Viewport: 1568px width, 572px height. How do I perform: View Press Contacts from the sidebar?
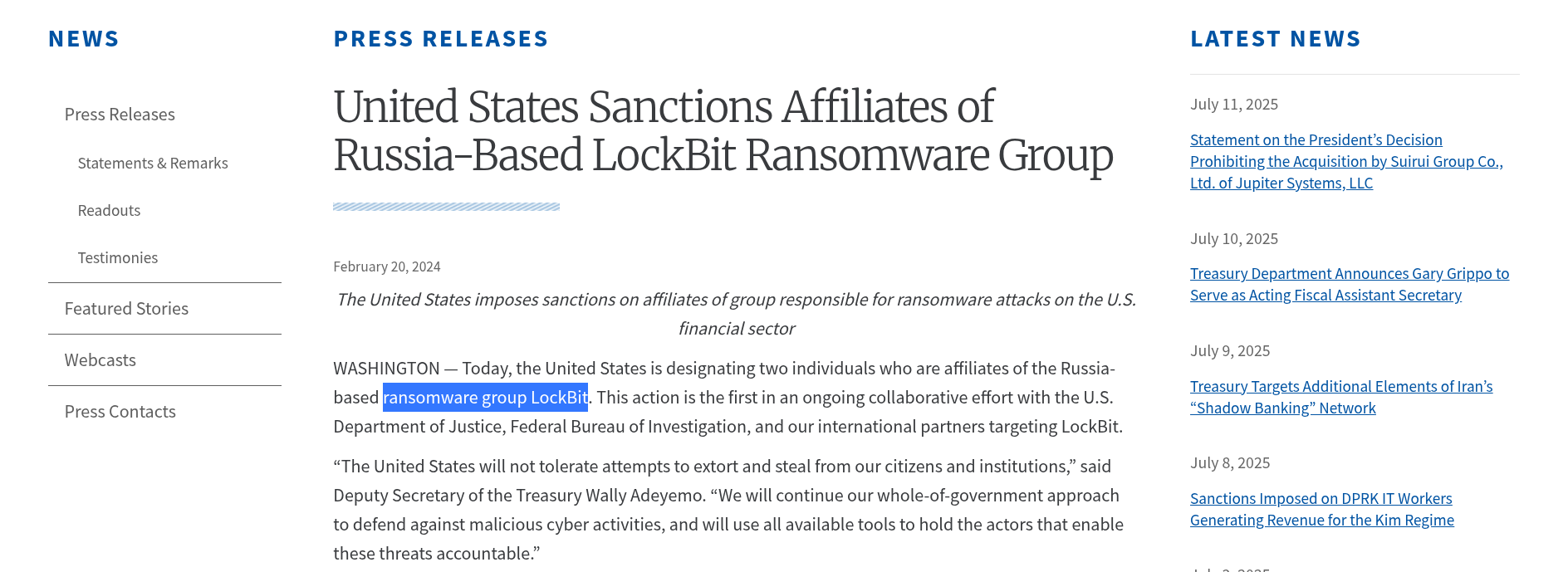click(120, 412)
